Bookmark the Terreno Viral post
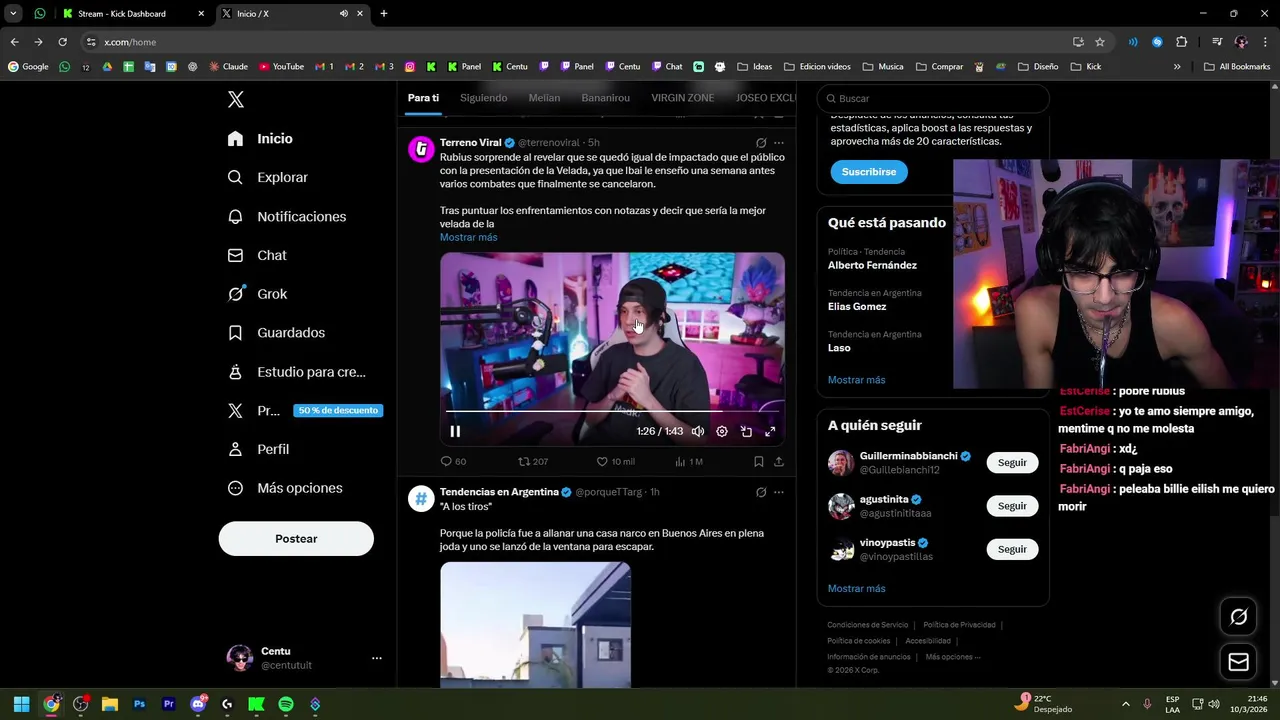 759,461
